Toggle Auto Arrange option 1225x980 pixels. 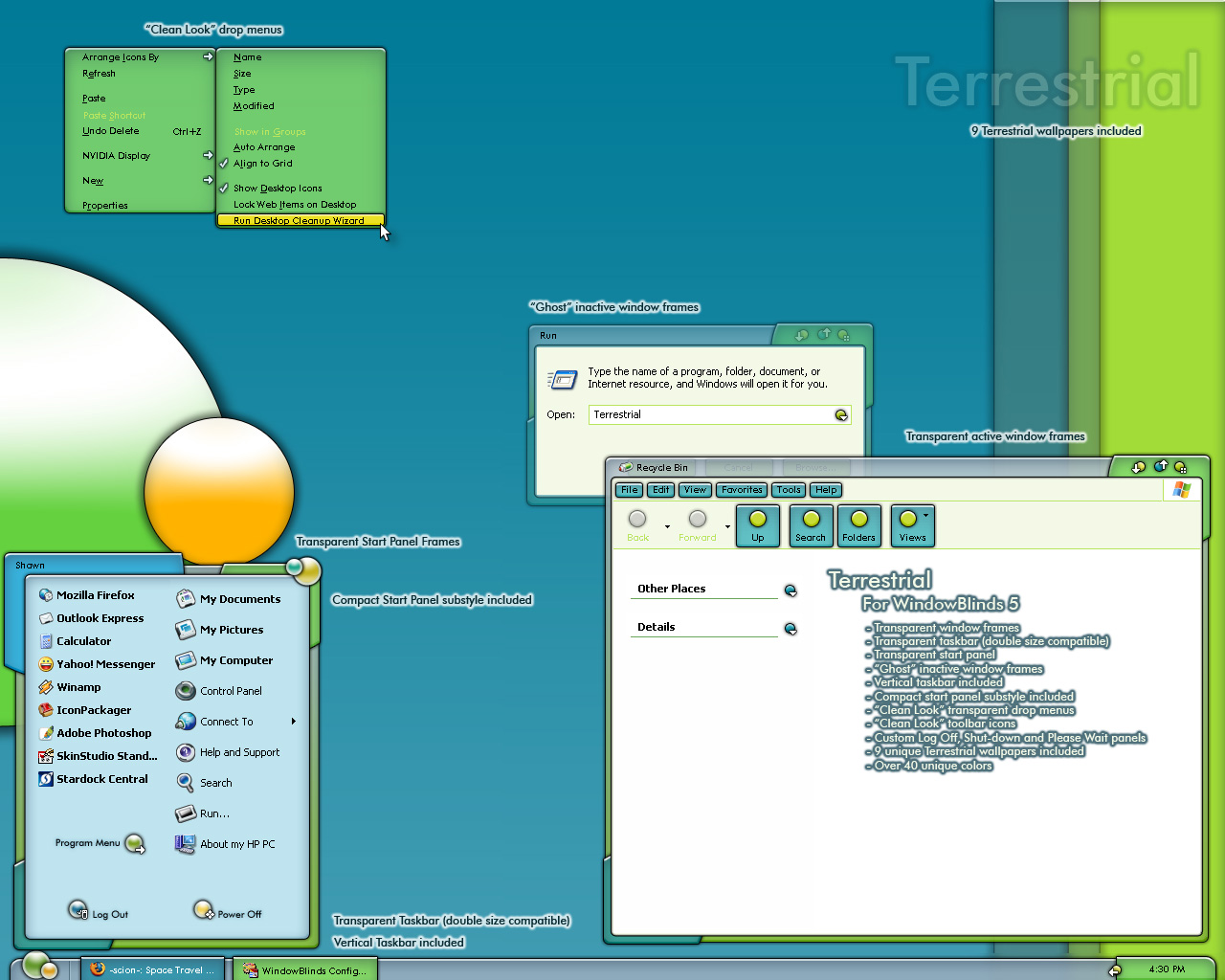pyautogui.click(x=264, y=147)
